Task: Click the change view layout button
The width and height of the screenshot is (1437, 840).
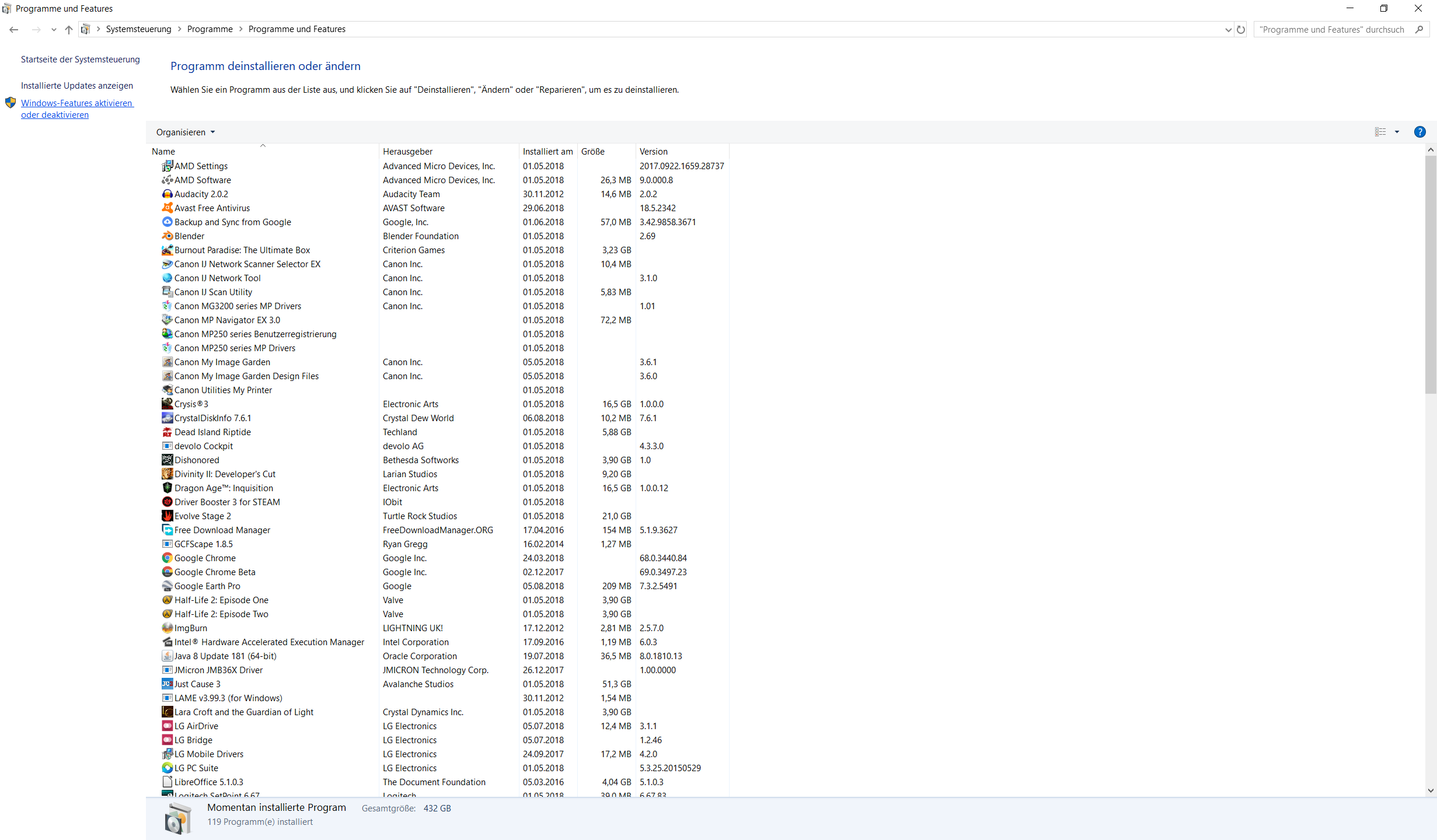Action: tap(1380, 132)
